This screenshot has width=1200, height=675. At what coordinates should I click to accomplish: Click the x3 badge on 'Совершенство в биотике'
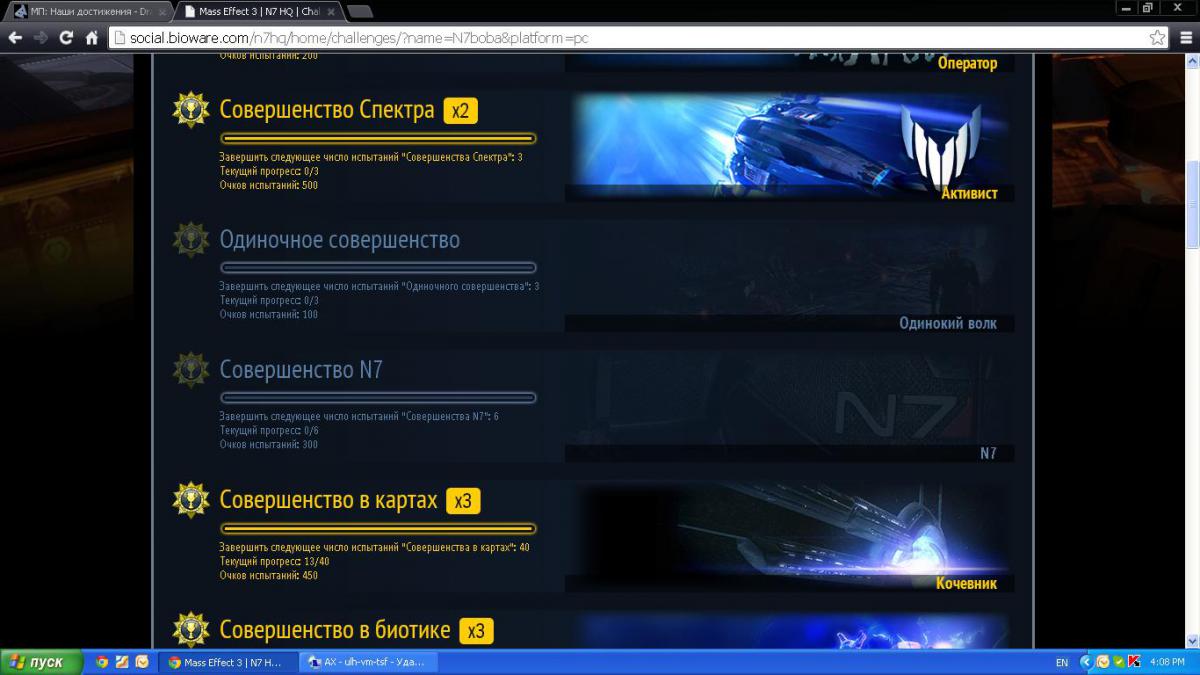(476, 631)
